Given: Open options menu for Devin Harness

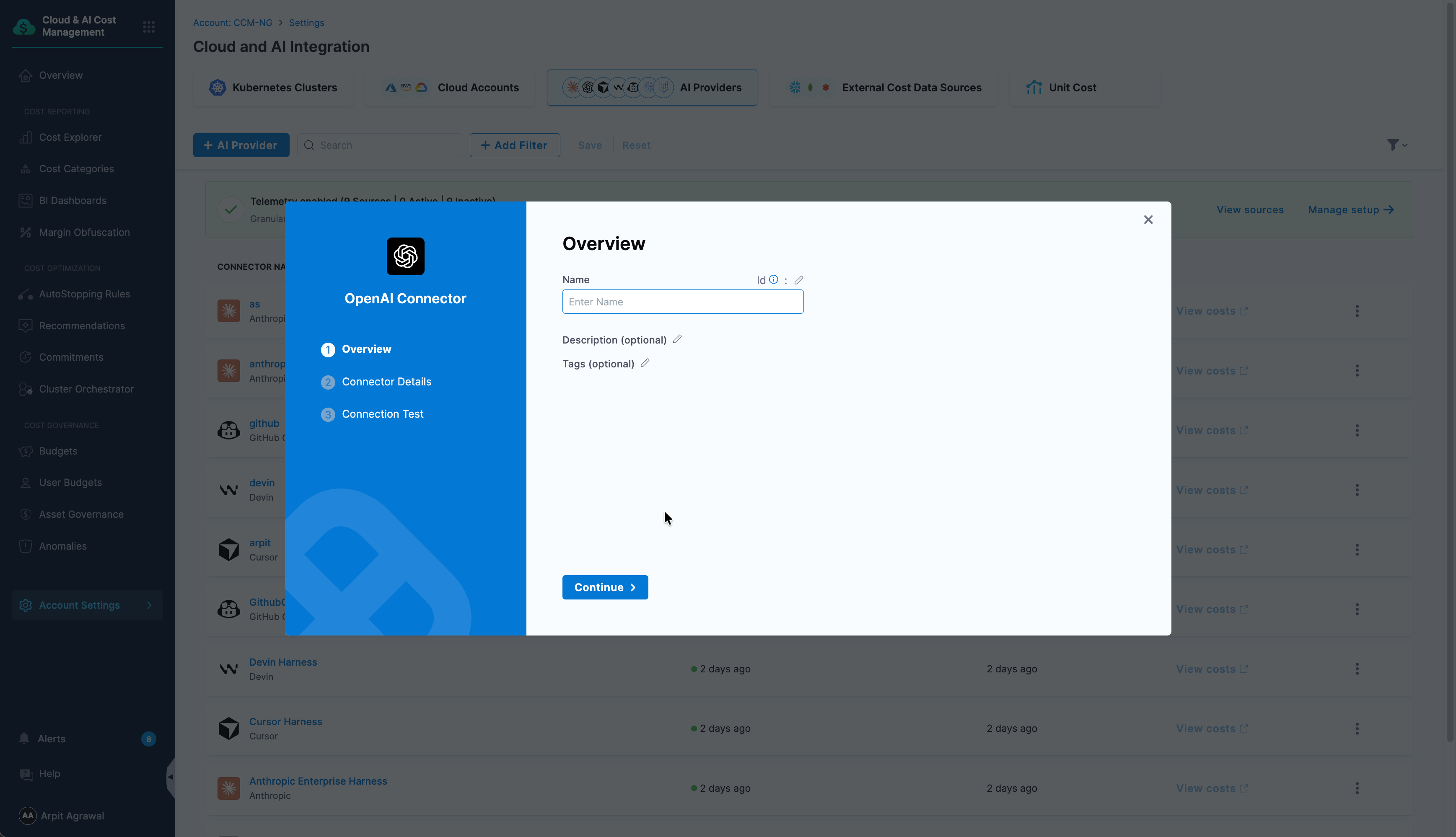Looking at the screenshot, I should [1357, 669].
